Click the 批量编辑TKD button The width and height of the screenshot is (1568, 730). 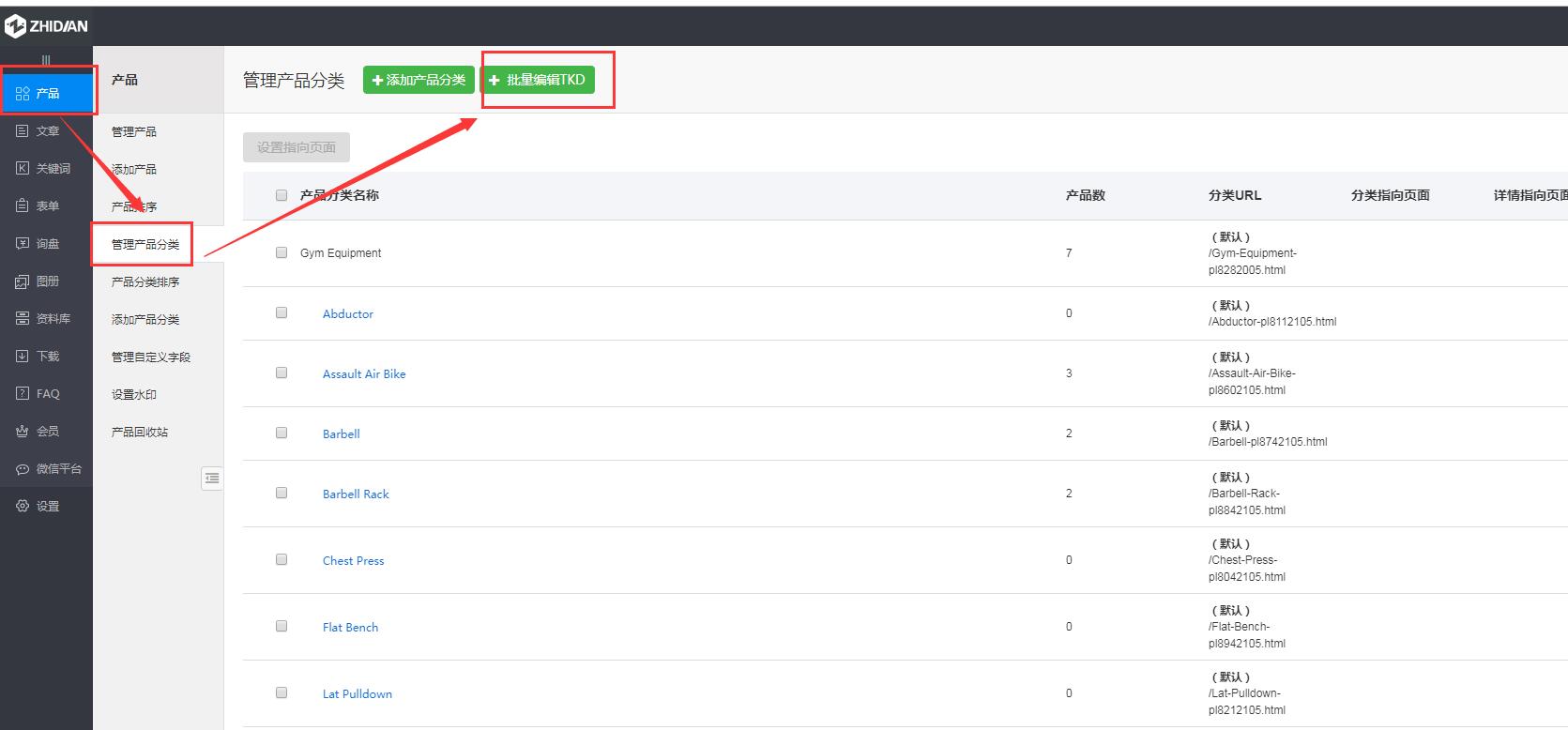pyautogui.click(x=538, y=80)
